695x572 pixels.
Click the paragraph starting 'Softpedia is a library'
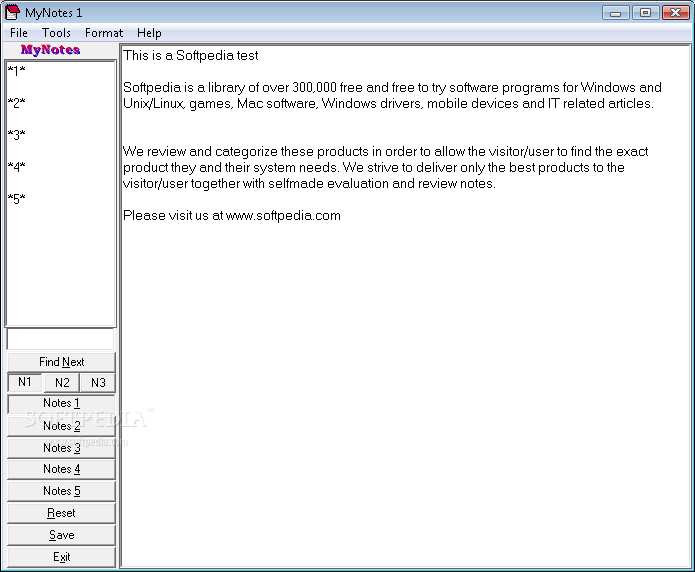[392, 95]
